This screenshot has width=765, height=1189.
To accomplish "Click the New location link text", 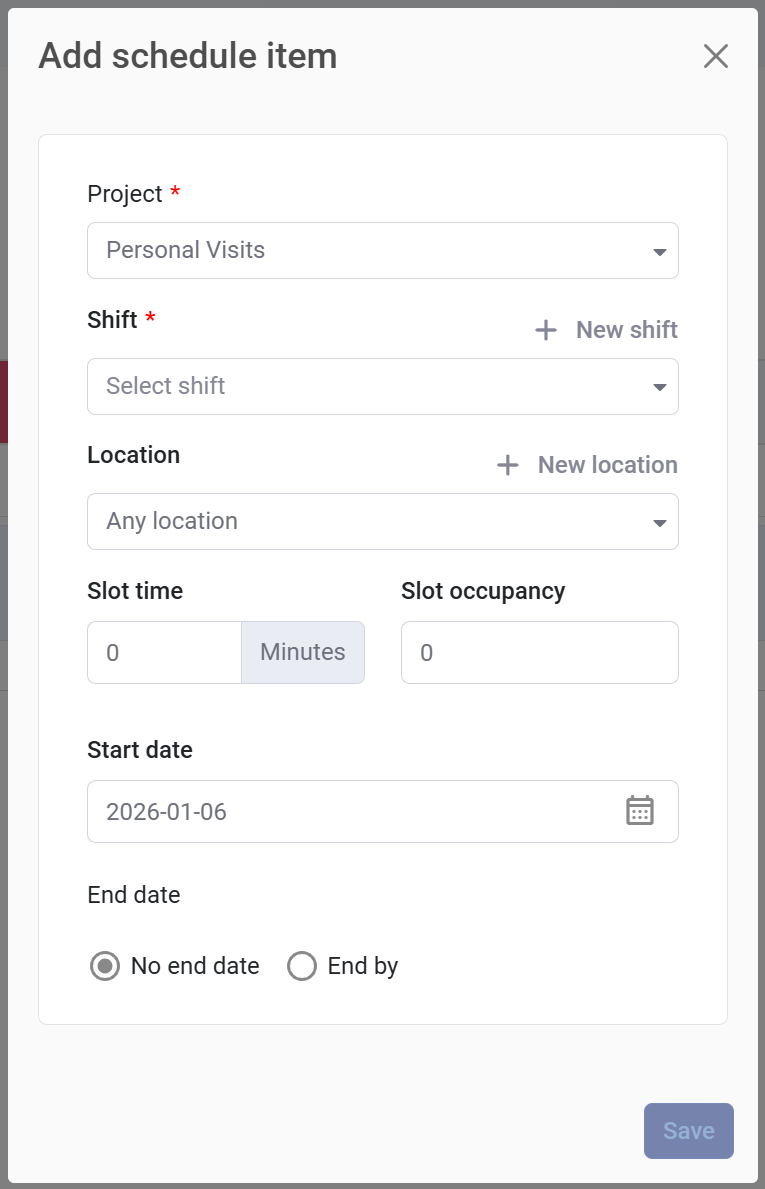I will [608, 465].
